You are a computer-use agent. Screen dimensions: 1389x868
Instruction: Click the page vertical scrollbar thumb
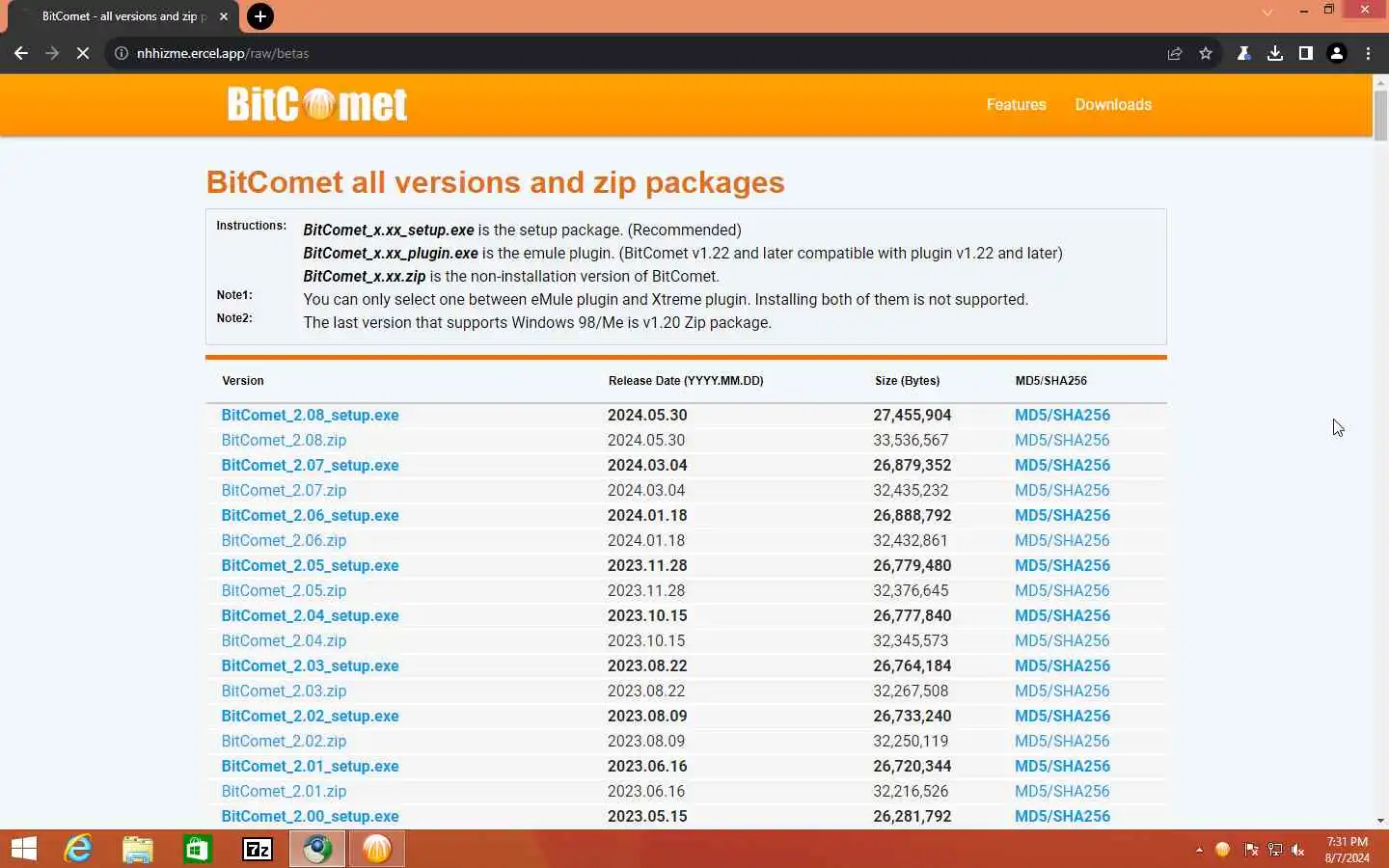1380,115
